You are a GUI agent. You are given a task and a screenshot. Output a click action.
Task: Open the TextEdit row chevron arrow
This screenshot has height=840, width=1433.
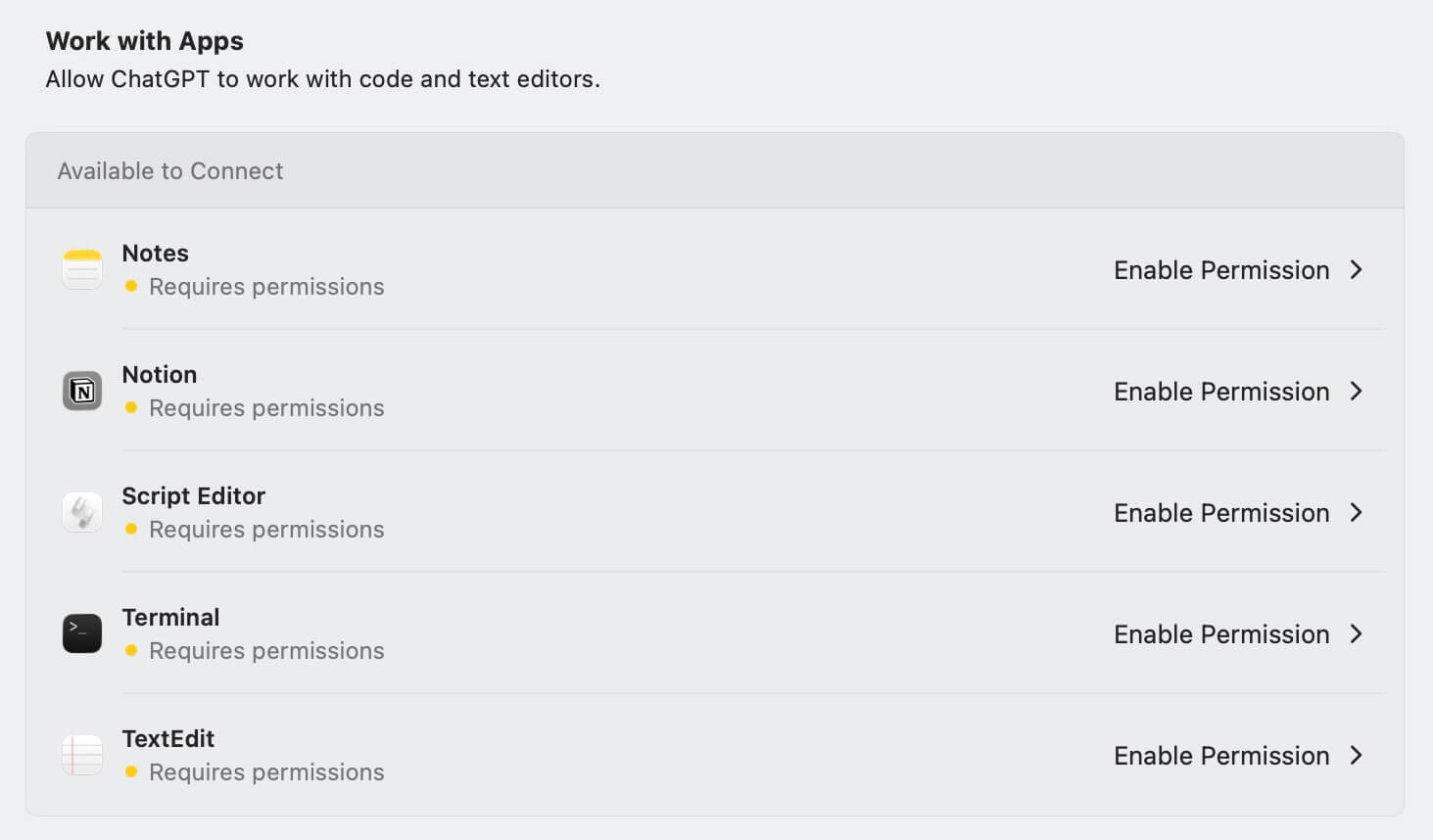tap(1357, 756)
